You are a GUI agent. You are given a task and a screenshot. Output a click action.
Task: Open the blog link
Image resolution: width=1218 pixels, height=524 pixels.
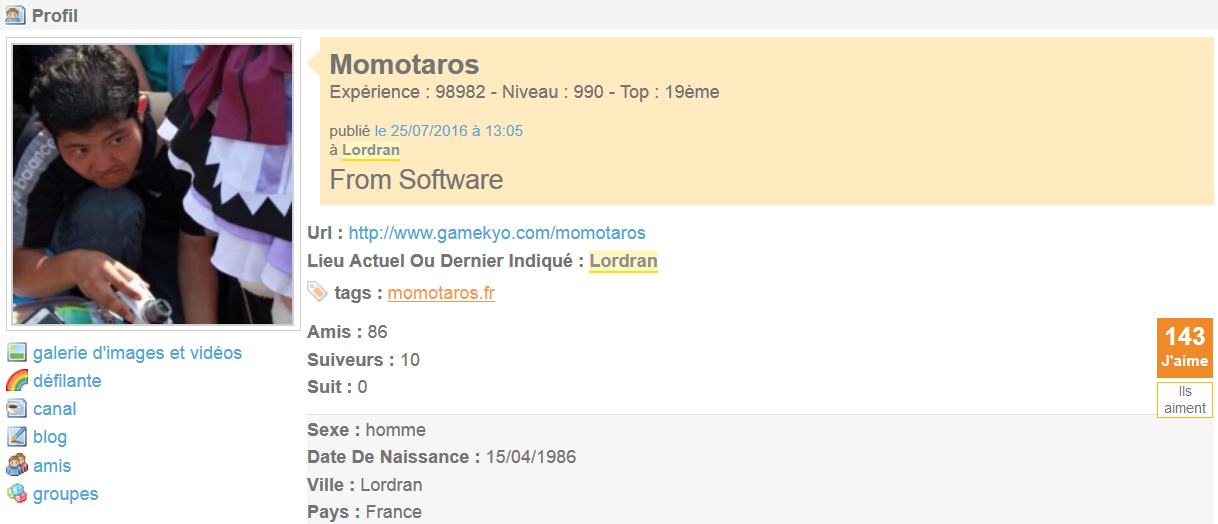(50, 437)
